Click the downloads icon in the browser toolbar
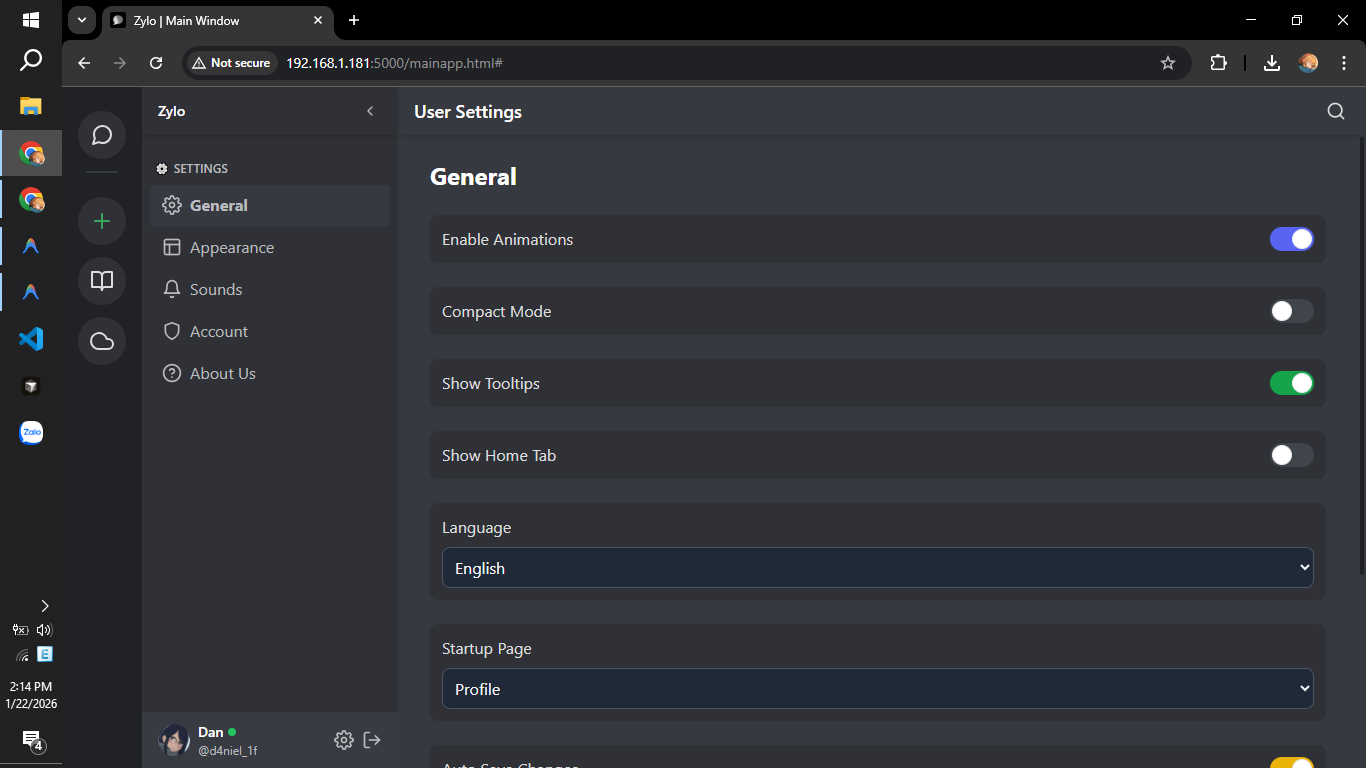 point(1271,62)
